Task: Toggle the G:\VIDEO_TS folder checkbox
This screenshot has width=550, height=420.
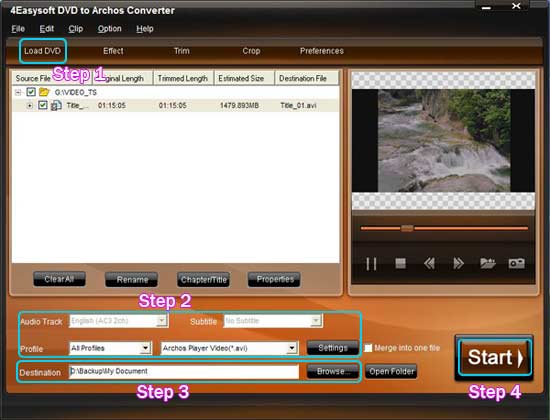Action: pyautogui.click(x=31, y=92)
